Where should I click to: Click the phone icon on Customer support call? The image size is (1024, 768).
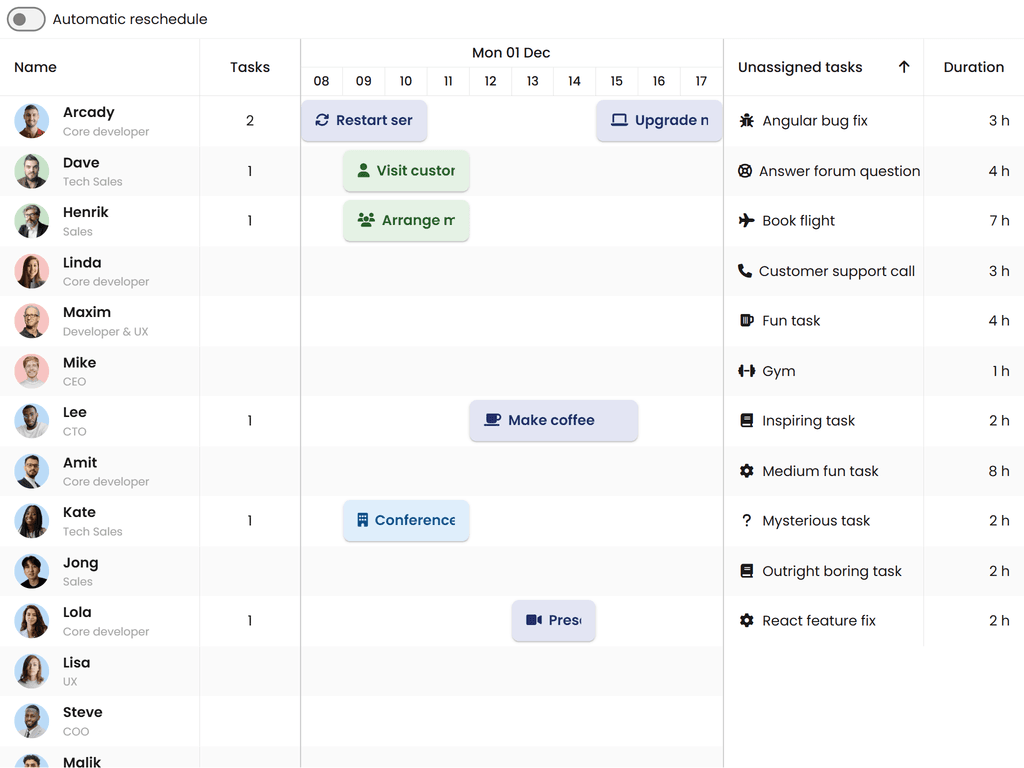[746, 270]
